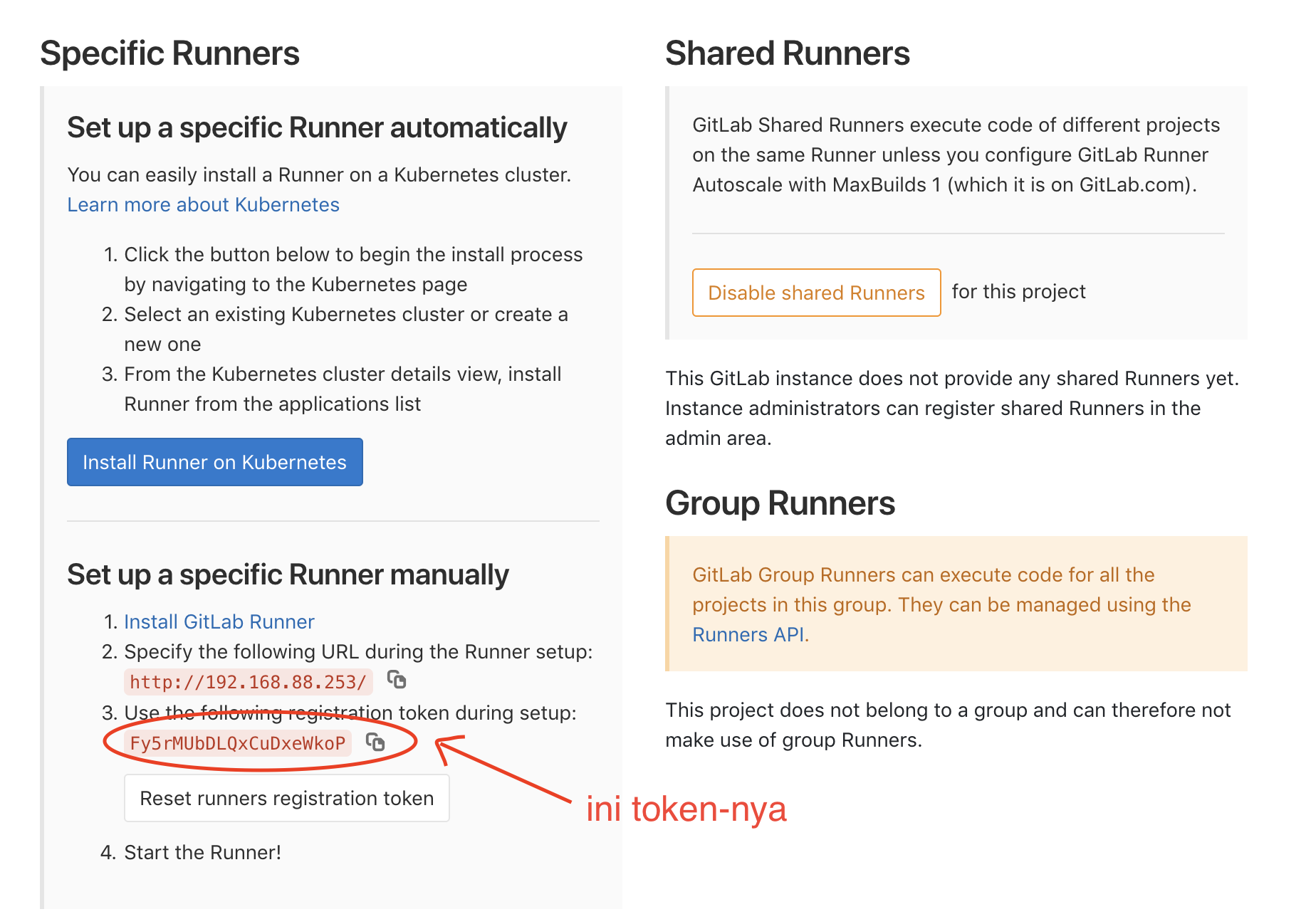Copy the registration token with the clipboard icon
1306x924 pixels.
pos(375,742)
